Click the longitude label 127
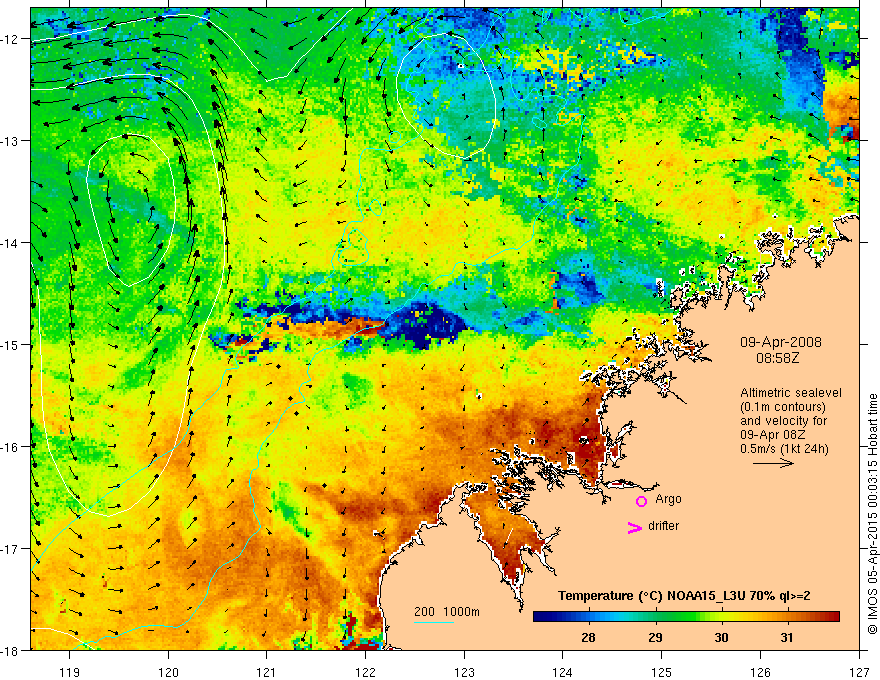880x680 pixels. 858,672
